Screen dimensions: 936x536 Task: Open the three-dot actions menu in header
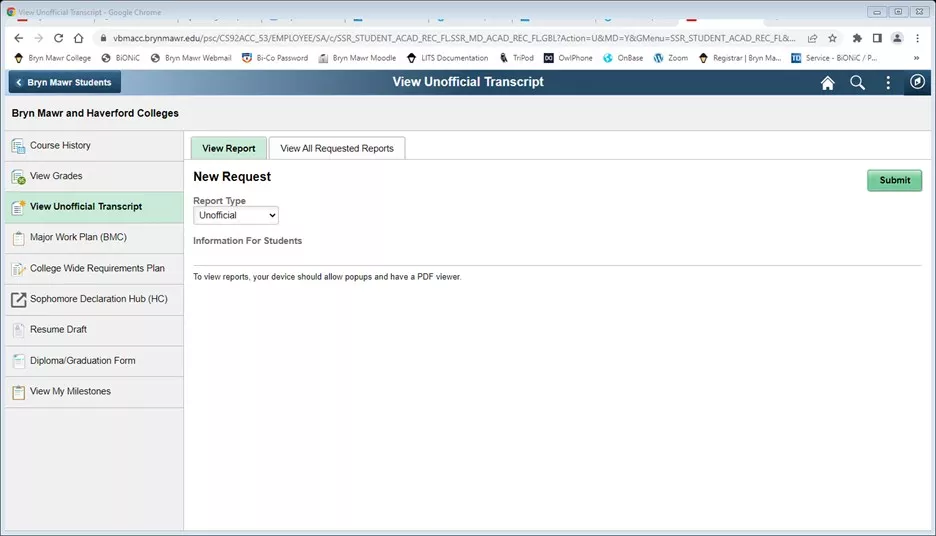click(888, 82)
